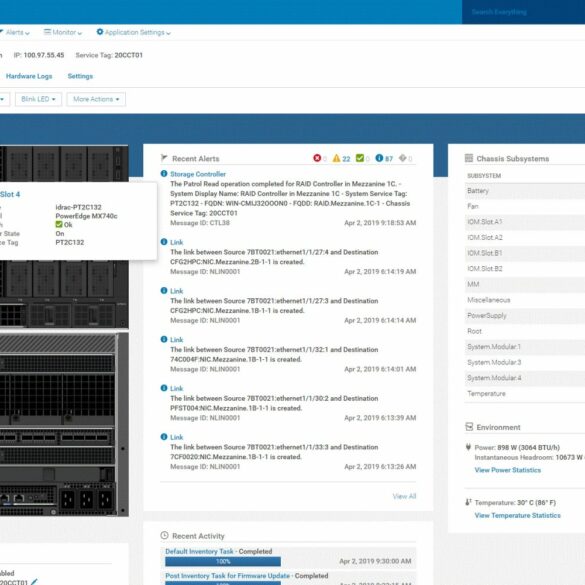The height and width of the screenshot is (585, 585).
Task: Select the Root subsystem row
Action: point(525,331)
